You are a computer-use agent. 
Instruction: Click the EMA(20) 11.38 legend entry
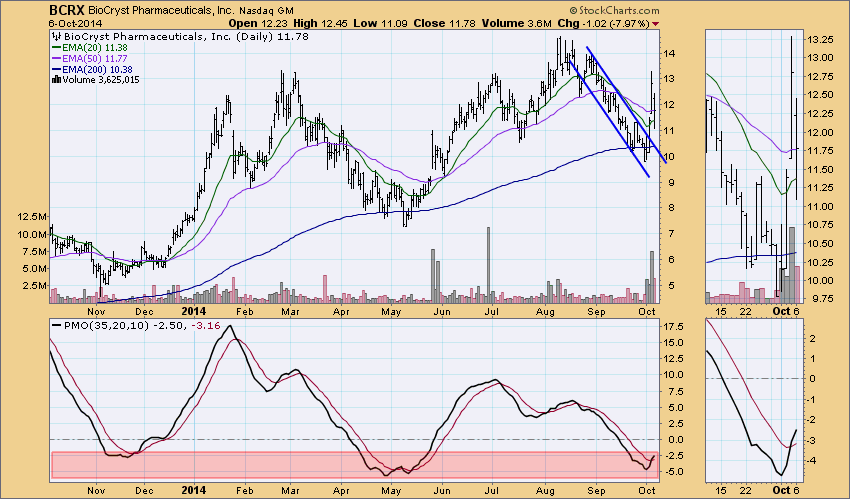(89, 48)
